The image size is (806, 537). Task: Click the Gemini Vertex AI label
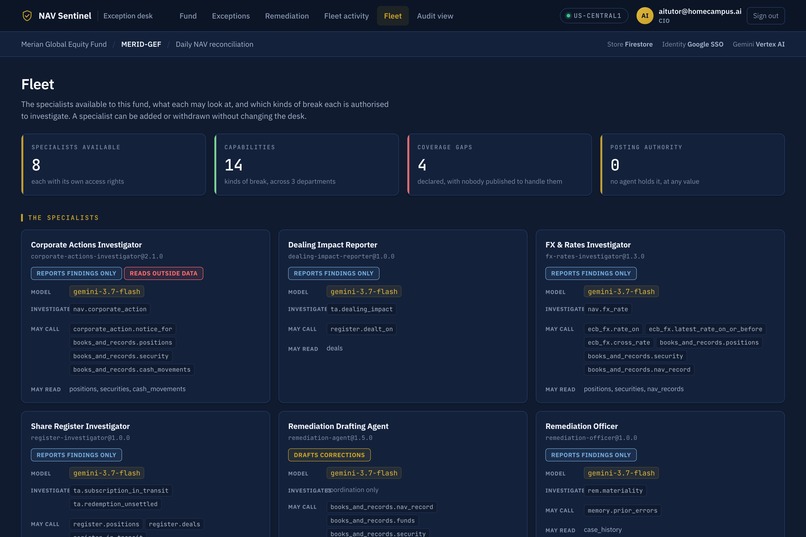[x=758, y=44]
